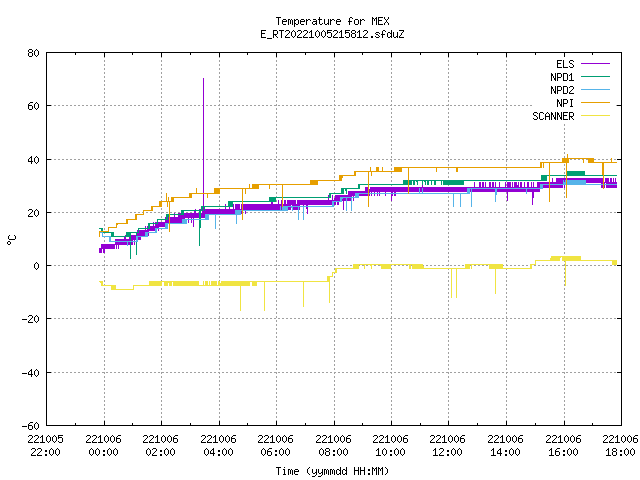Pick the purple ELS legend line sample
Image resolution: width=640 pixels, height=480 pixels.
click(595, 64)
